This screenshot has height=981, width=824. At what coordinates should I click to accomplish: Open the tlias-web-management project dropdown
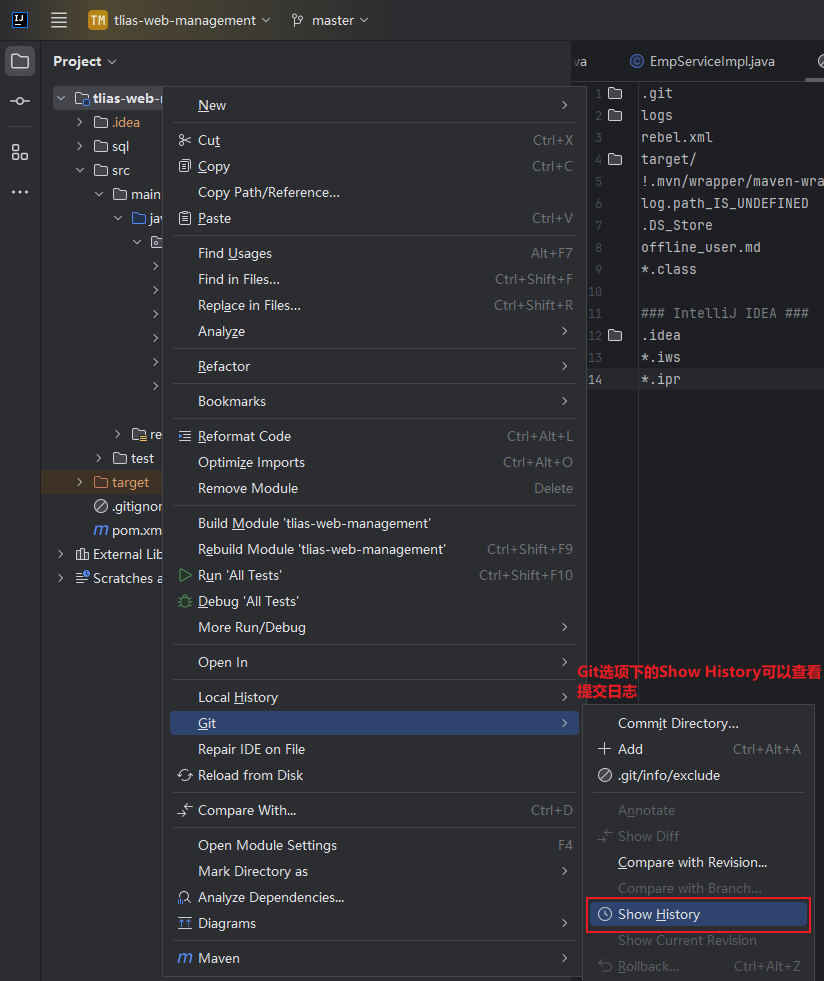point(179,20)
